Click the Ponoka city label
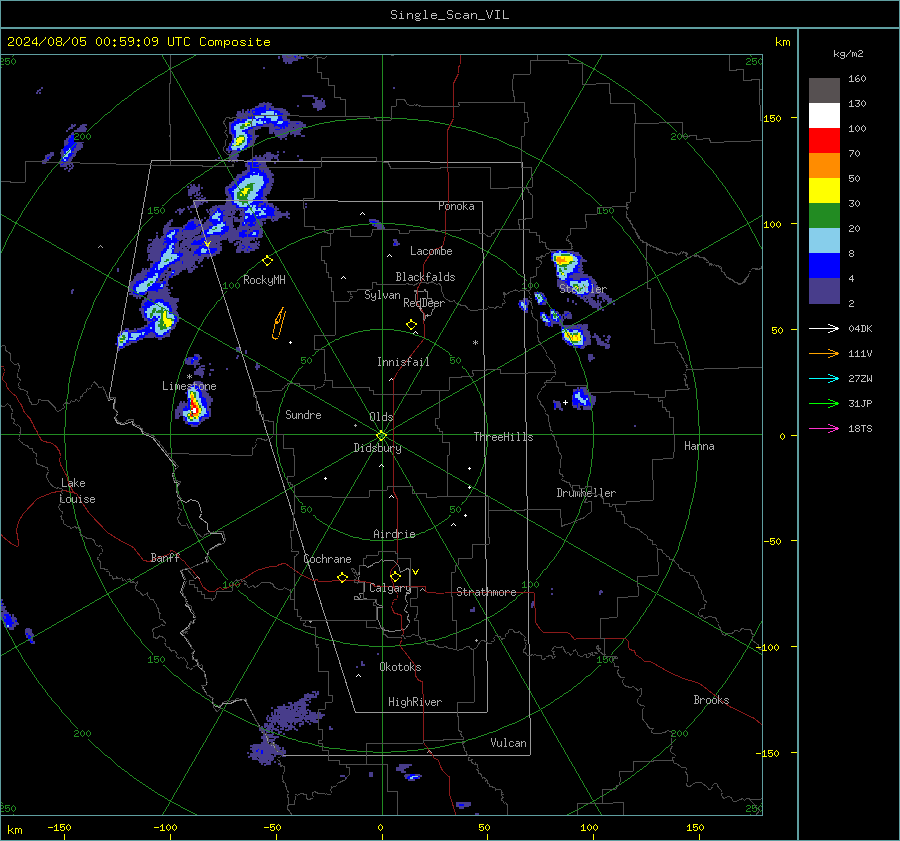The height and width of the screenshot is (841, 900). click(x=456, y=206)
